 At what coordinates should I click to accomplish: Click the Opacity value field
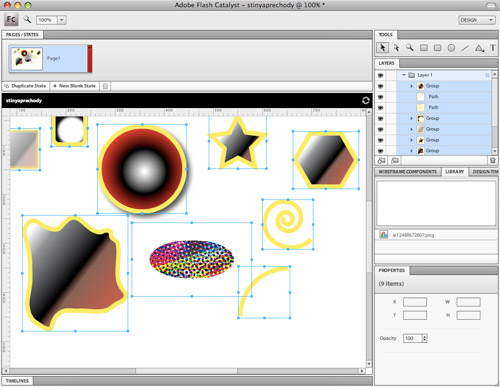(x=412, y=338)
